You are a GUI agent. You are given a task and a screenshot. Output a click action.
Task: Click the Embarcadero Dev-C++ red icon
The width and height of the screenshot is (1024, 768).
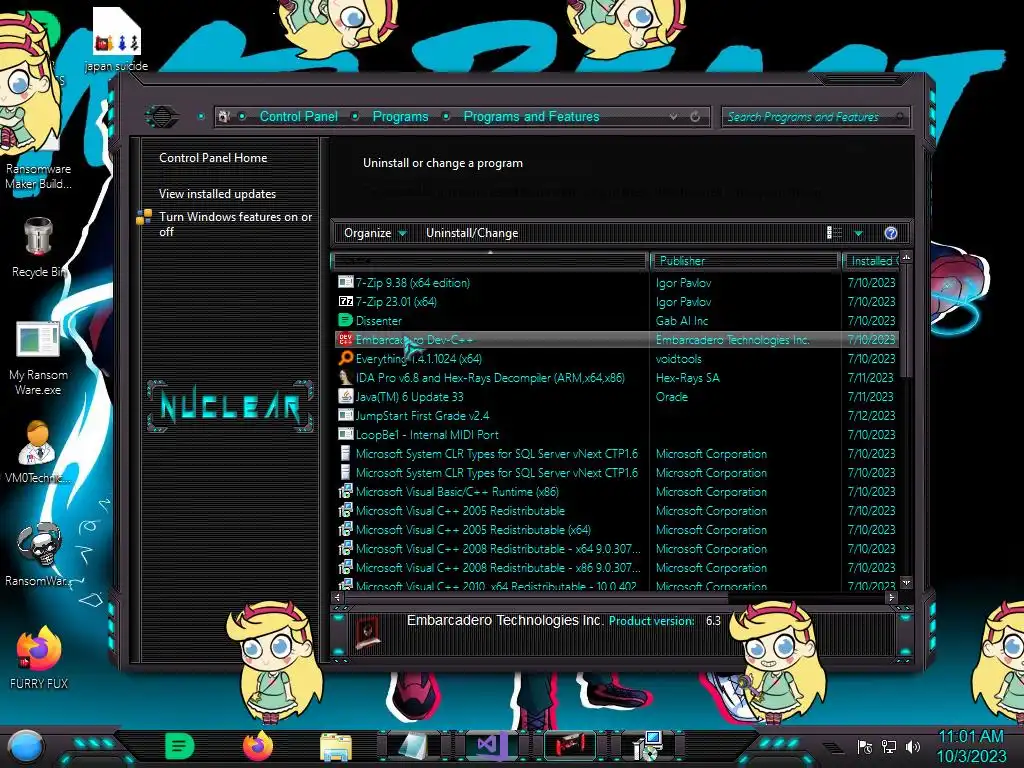(x=345, y=339)
